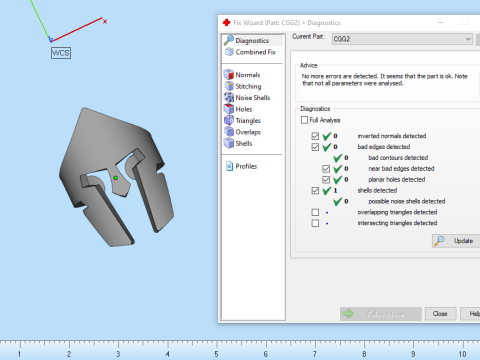Click the number 5 on the ruler
This screenshot has width=480, height=360.
(216, 354)
